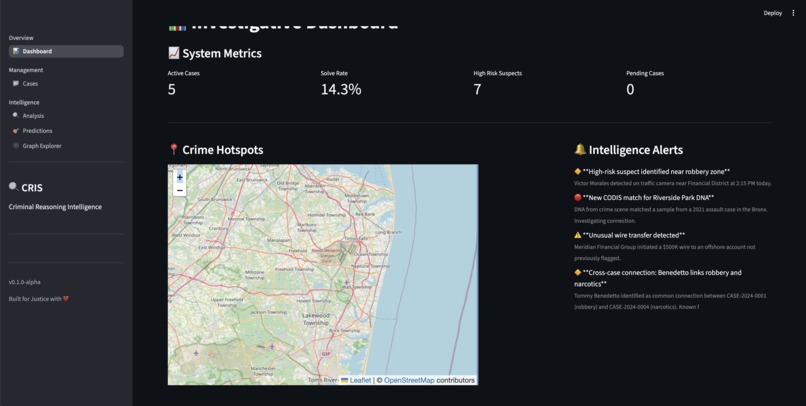Image resolution: width=806 pixels, height=406 pixels.
Task: Click the Graph Explorer globe icon
Action: pos(16,146)
